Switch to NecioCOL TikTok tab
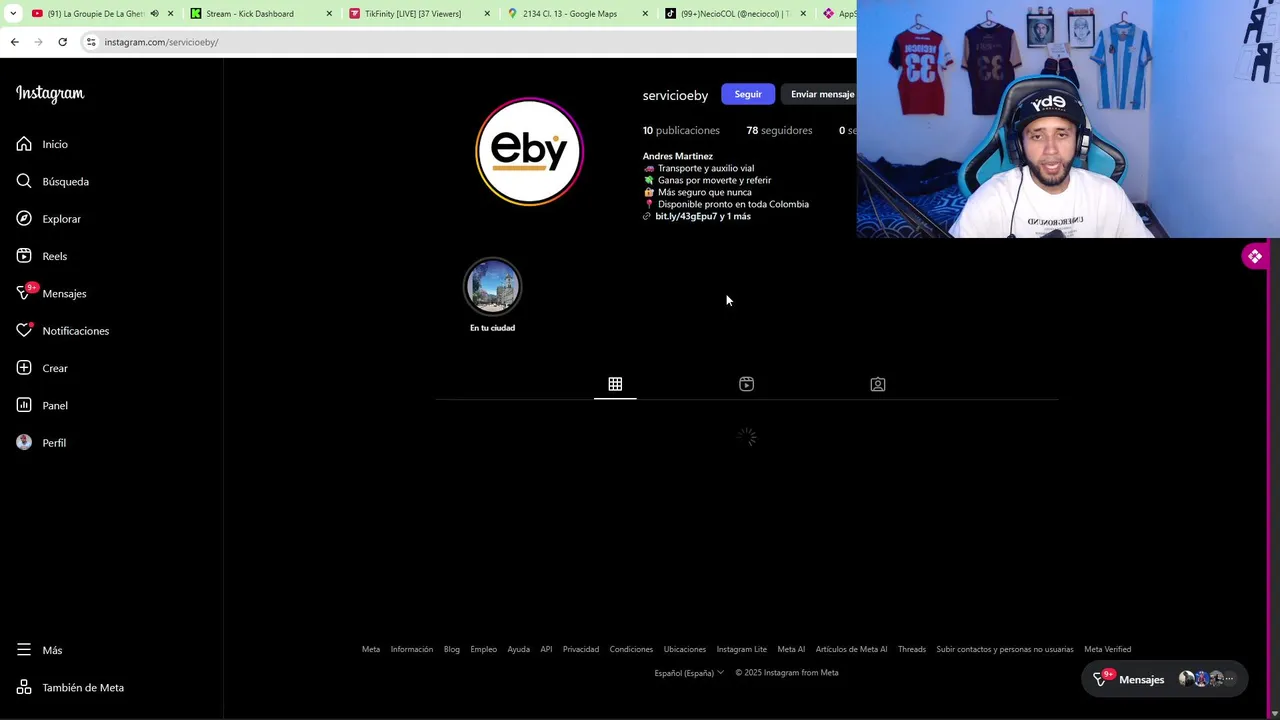The height and width of the screenshot is (720, 1280). [735, 14]
